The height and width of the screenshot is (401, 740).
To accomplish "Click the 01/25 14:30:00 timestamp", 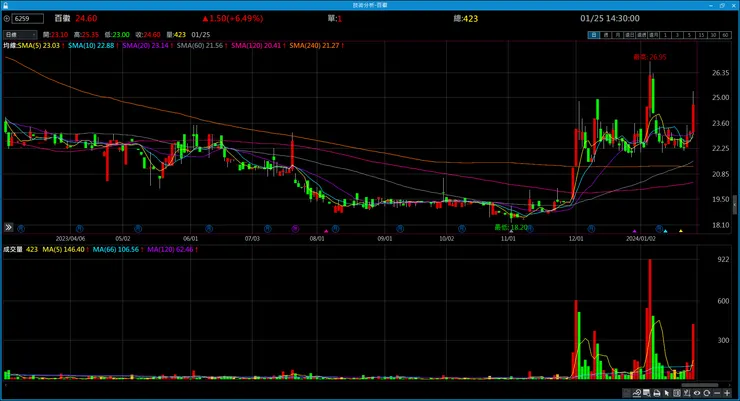I will 610,18.
